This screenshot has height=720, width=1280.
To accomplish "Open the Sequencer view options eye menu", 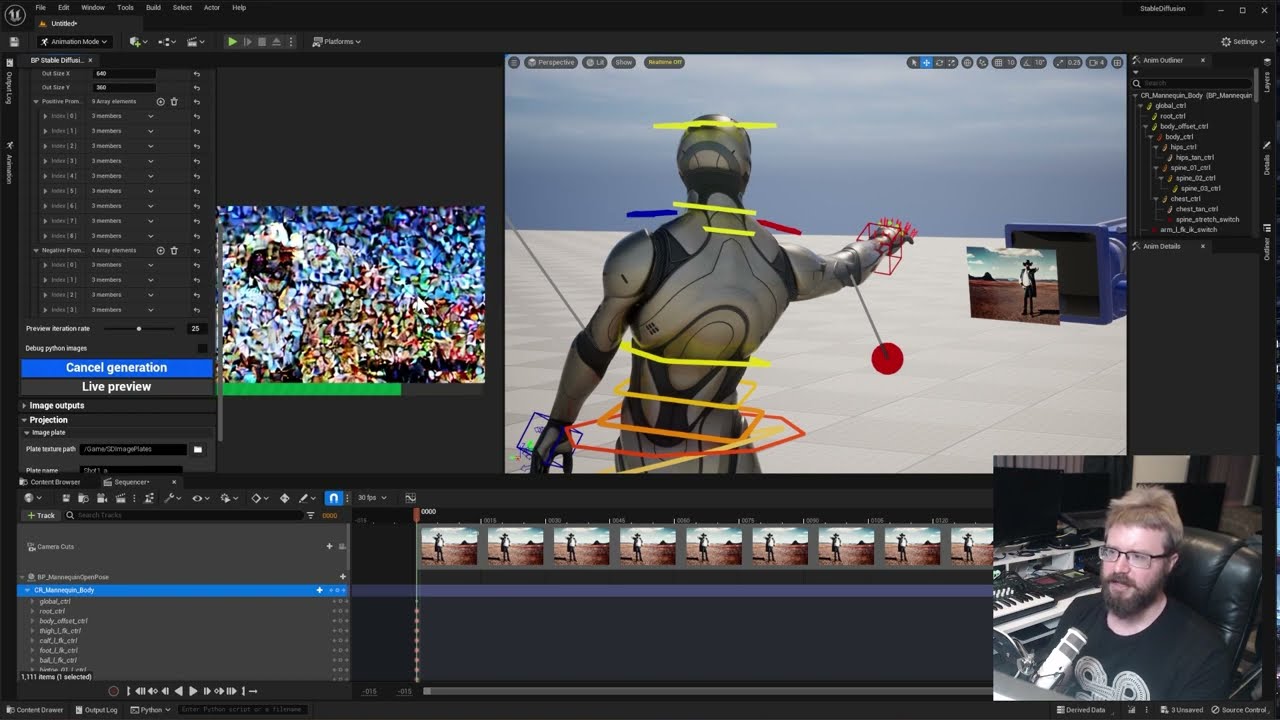I will tap(199, 497).
